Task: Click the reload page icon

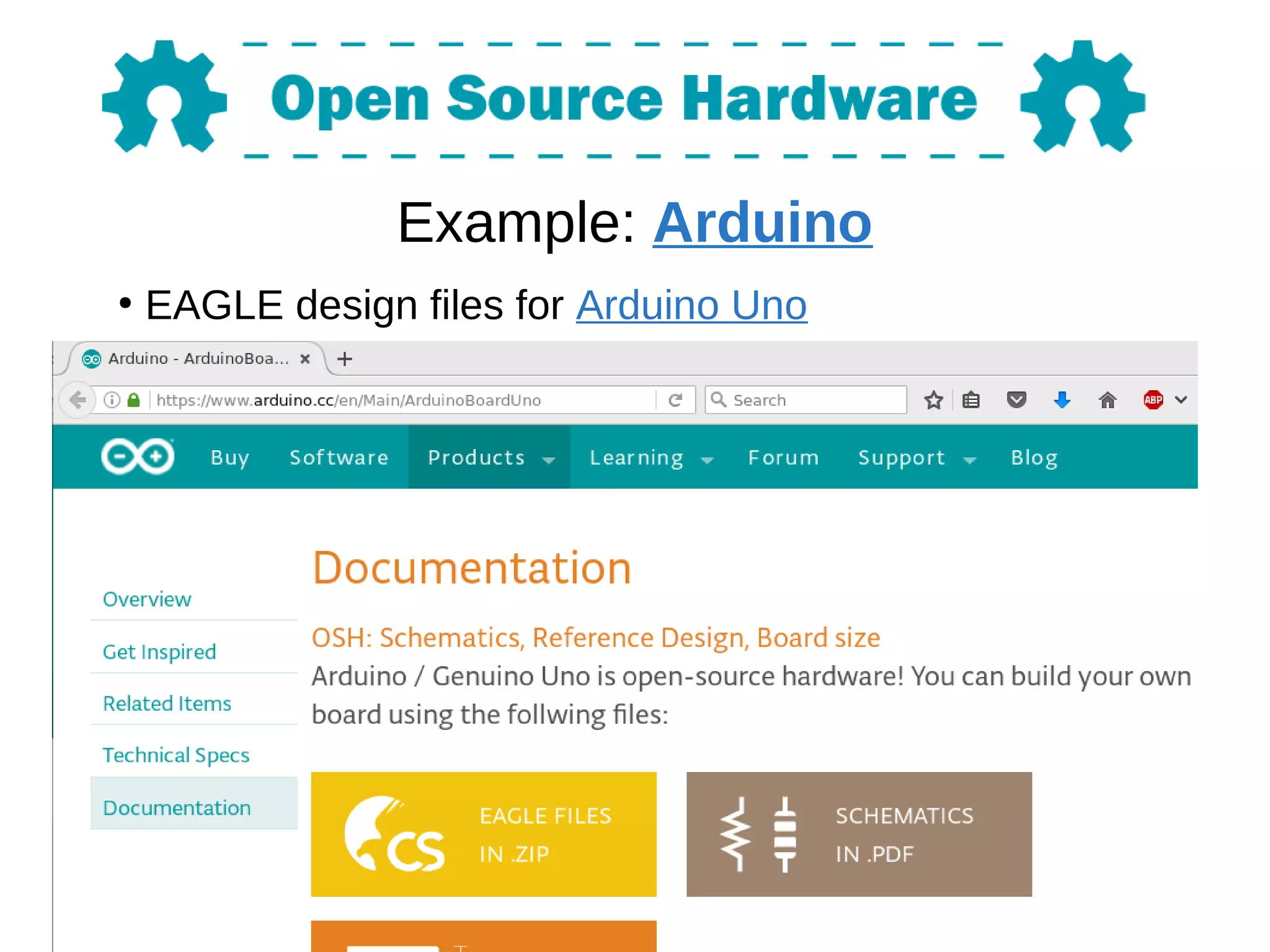Action: click(675, 400)
